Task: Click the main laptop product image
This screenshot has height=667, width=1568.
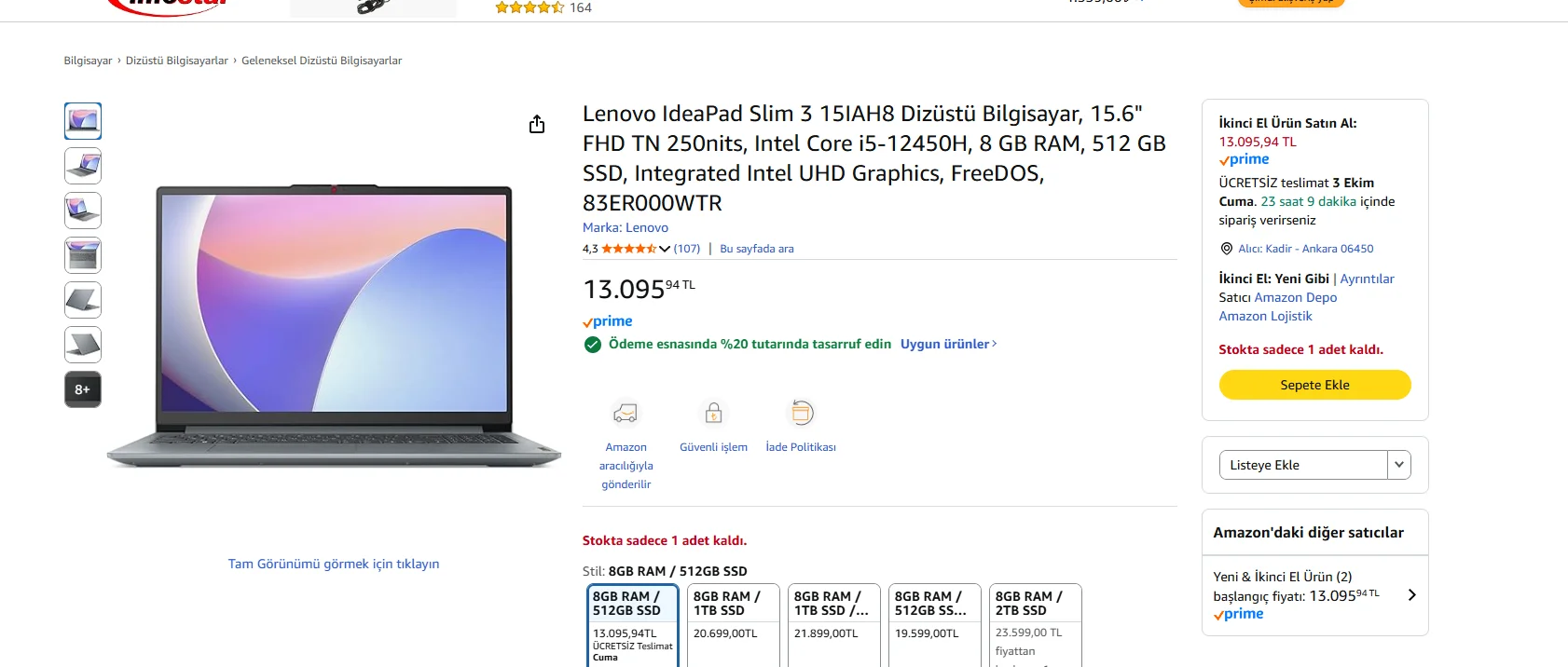Action: [x=334, y=326]
